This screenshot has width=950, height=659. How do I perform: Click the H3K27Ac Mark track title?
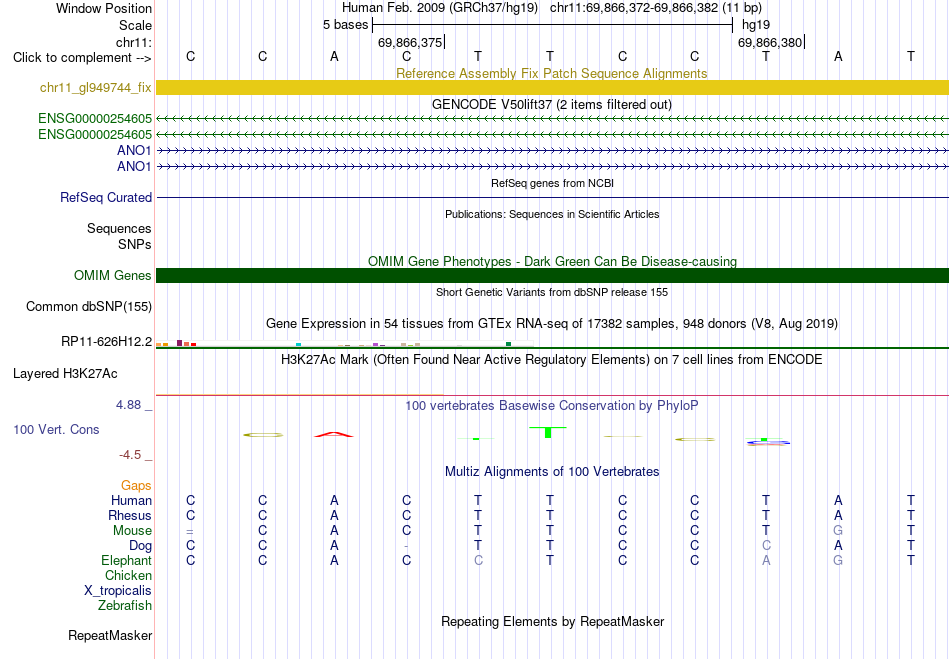(552, 360)
